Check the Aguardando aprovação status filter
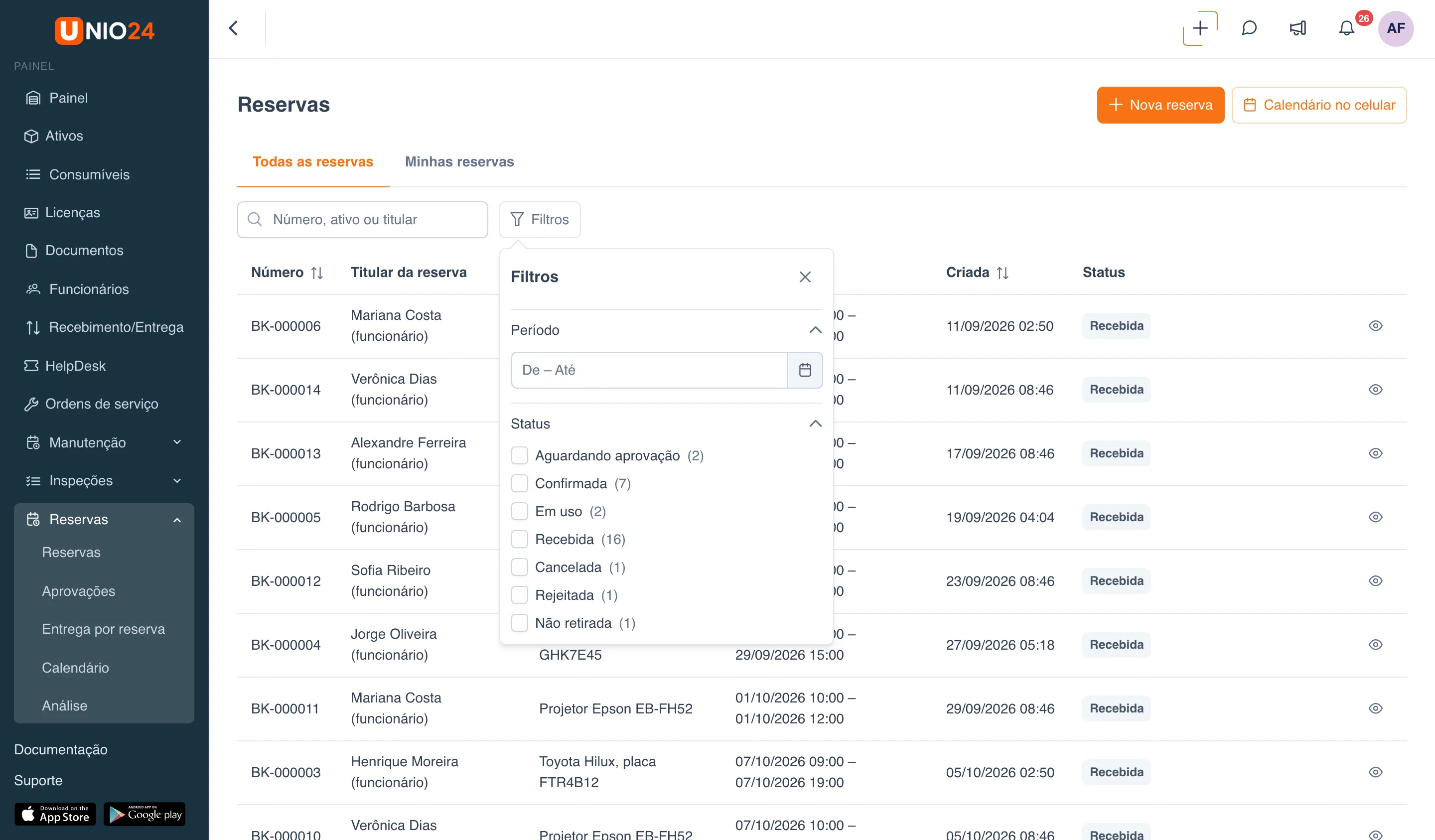Screen dimensions: 1435x840 (x=519, y=455)
